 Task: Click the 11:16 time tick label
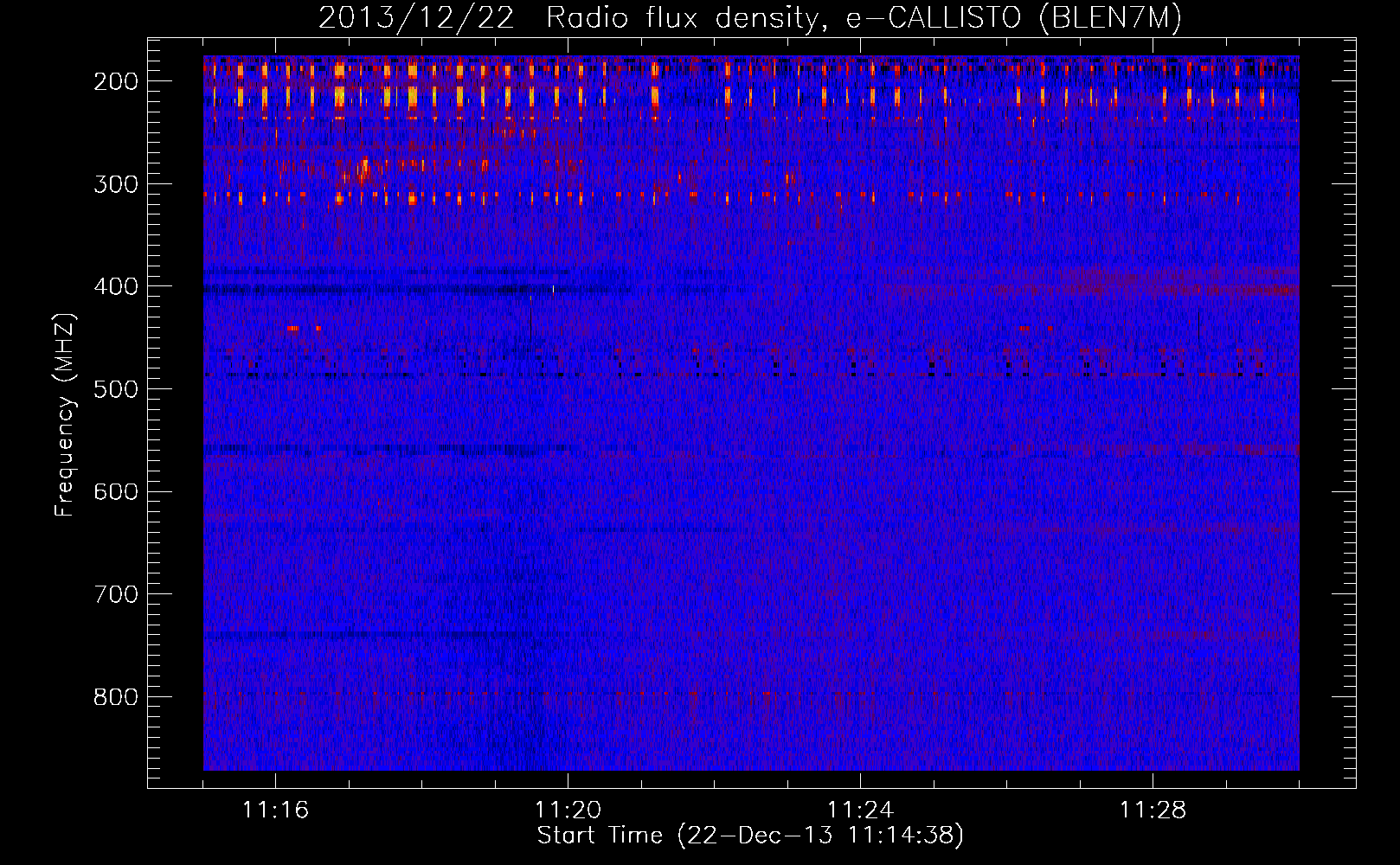[x=275, y=811]
